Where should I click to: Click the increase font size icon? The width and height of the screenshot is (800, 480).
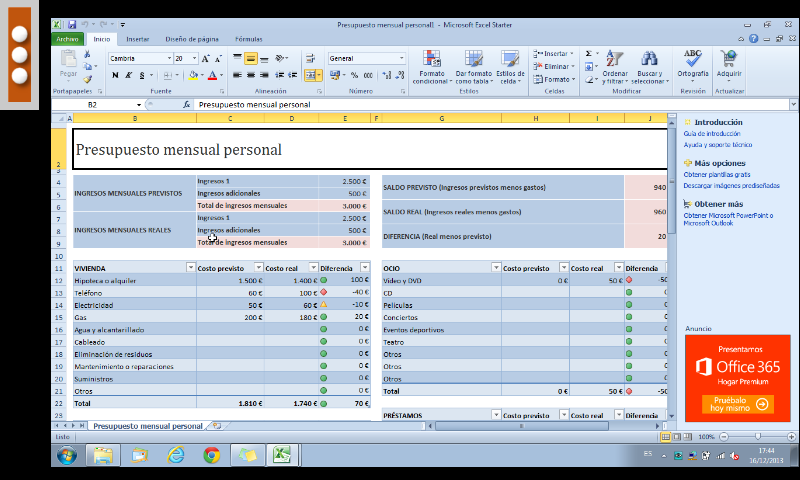pos(206,59)
